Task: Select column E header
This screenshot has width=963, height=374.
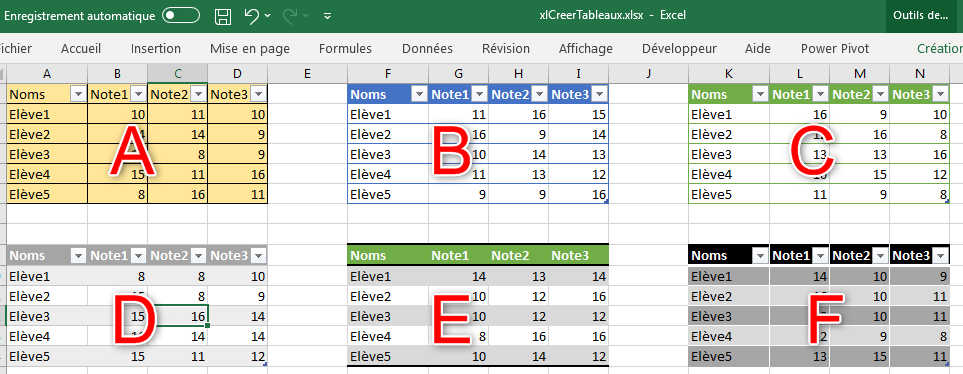Action: click(308, 74)
